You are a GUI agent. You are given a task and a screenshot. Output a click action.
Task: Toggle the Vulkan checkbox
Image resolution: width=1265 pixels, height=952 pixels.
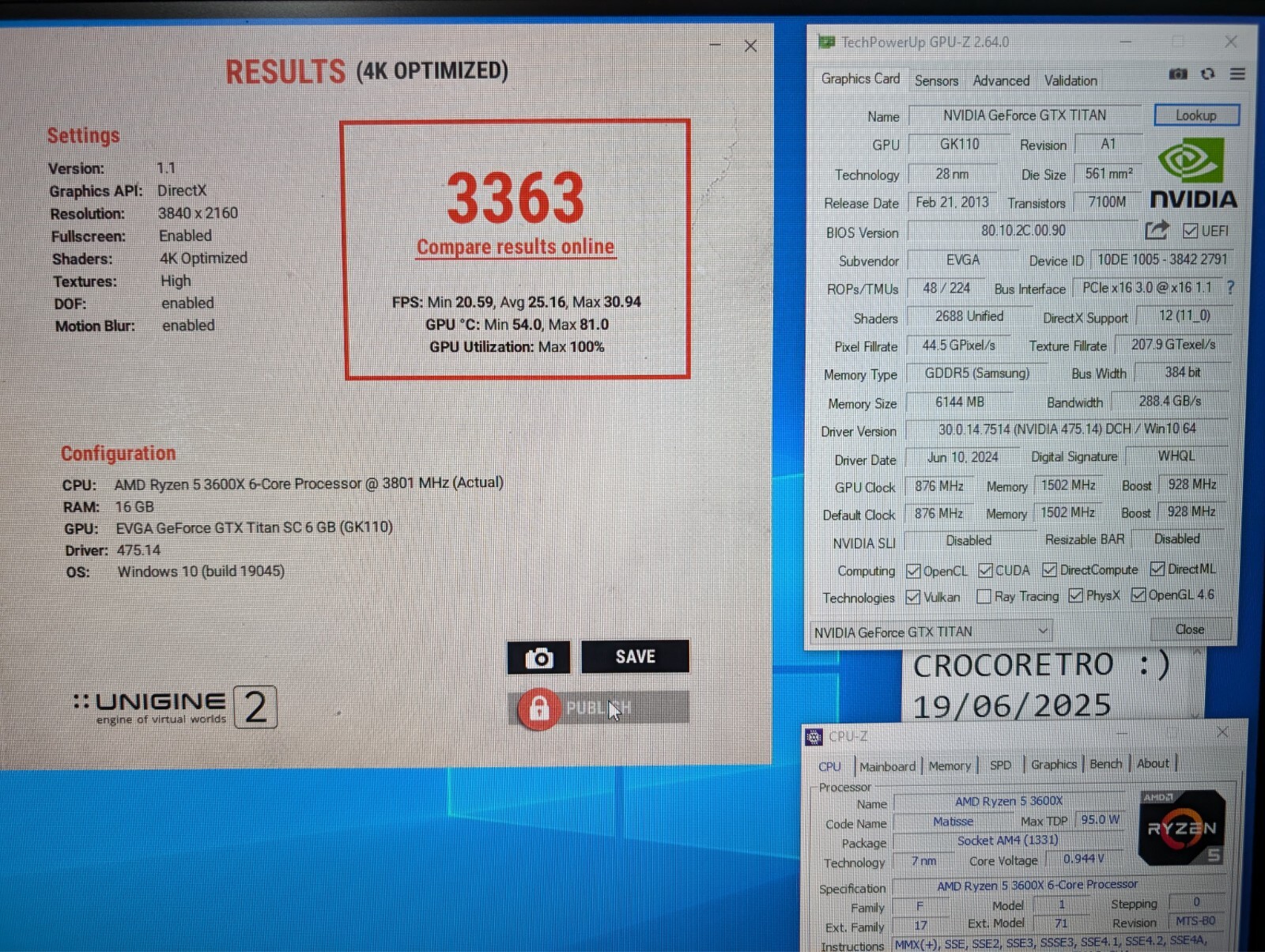[x=913, y=597]
